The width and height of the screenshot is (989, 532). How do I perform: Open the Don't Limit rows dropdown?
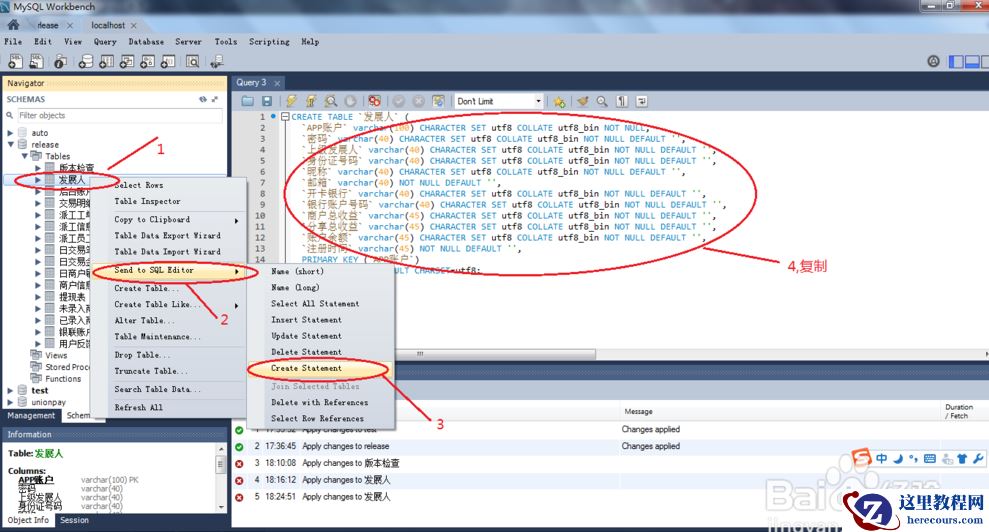(x=538, y=101)
